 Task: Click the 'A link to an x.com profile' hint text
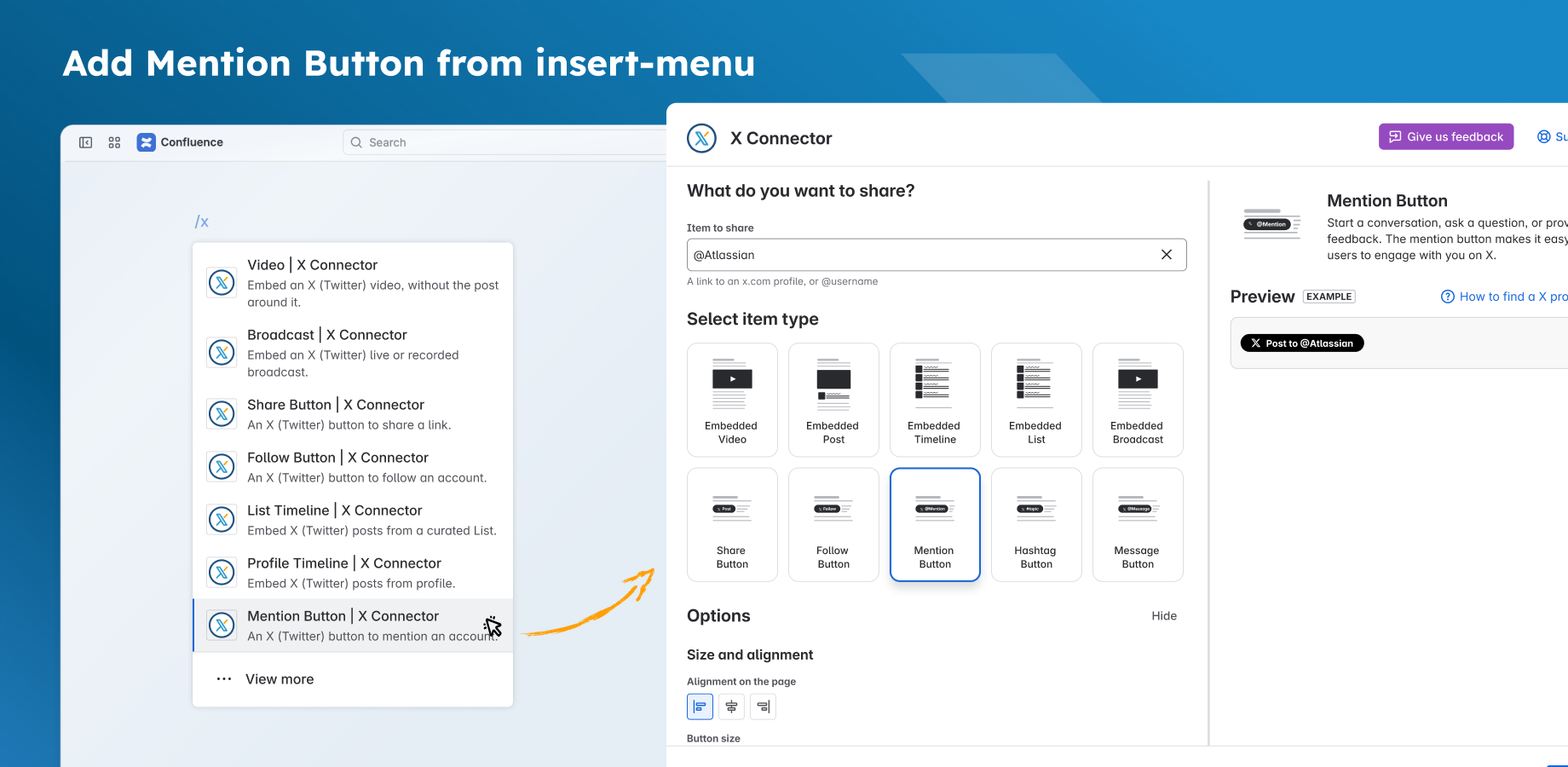coord(782,281)
